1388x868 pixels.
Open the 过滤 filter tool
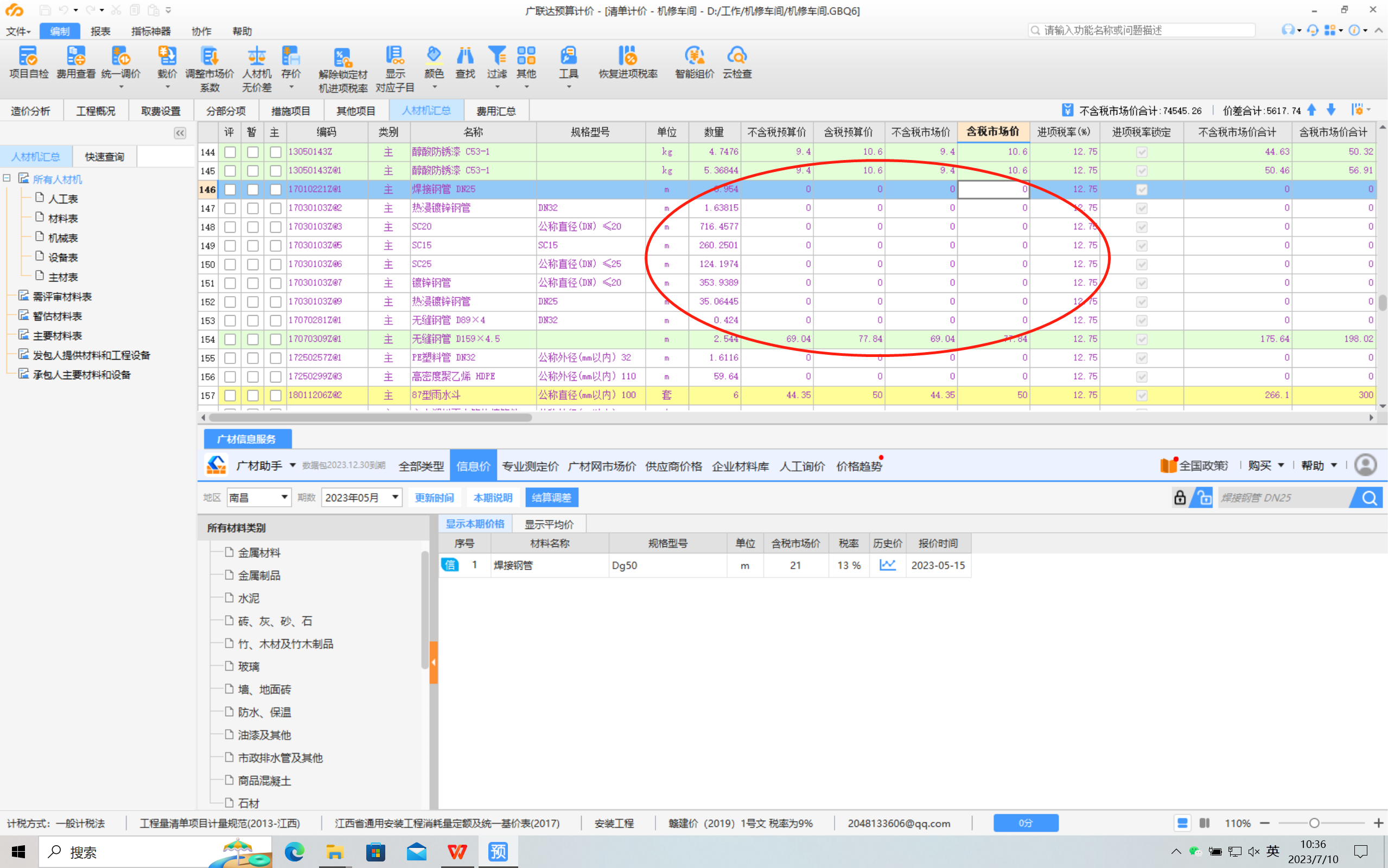coord(496,62)
